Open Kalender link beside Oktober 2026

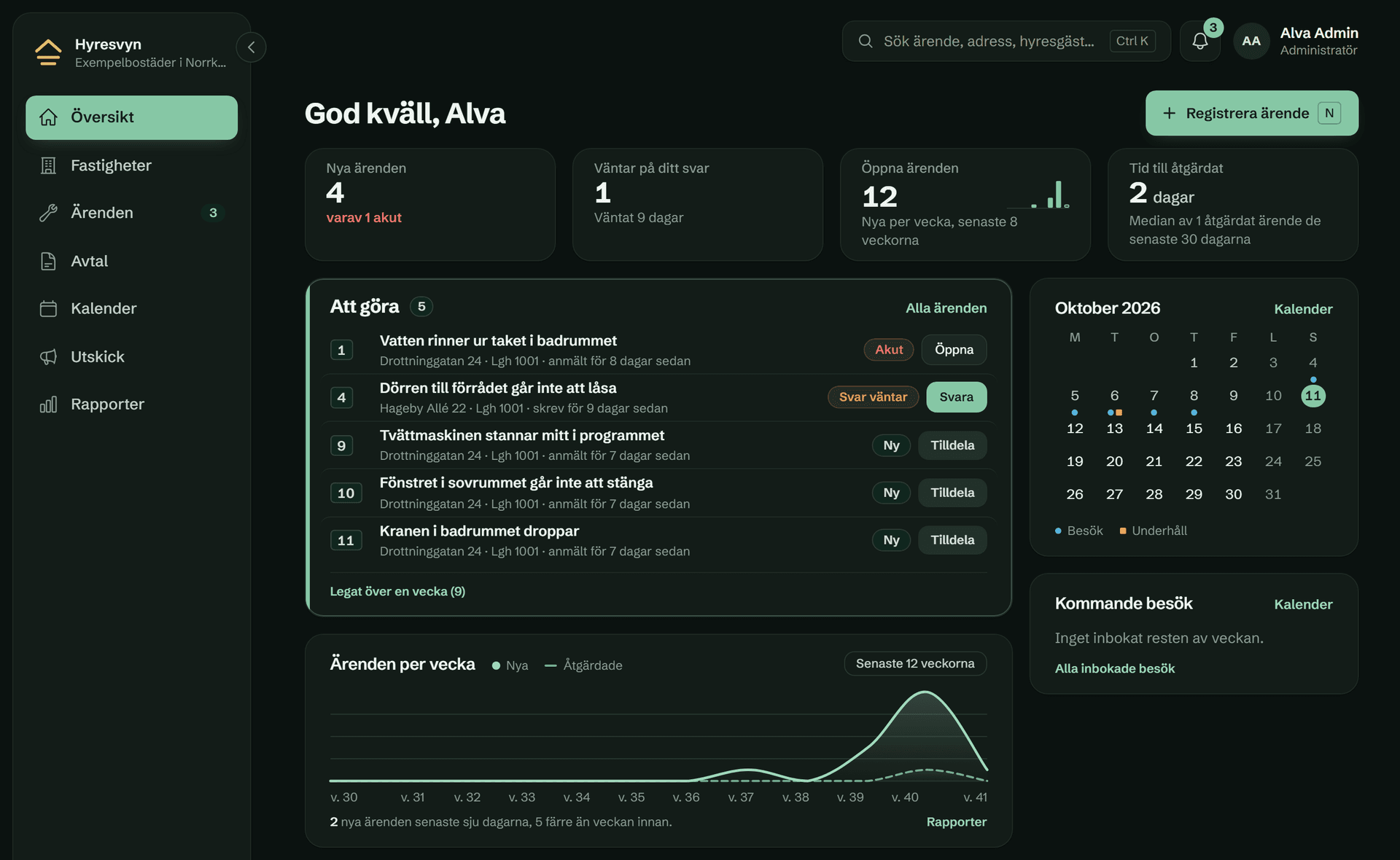pyautogui.click(x=1303, y=309)
